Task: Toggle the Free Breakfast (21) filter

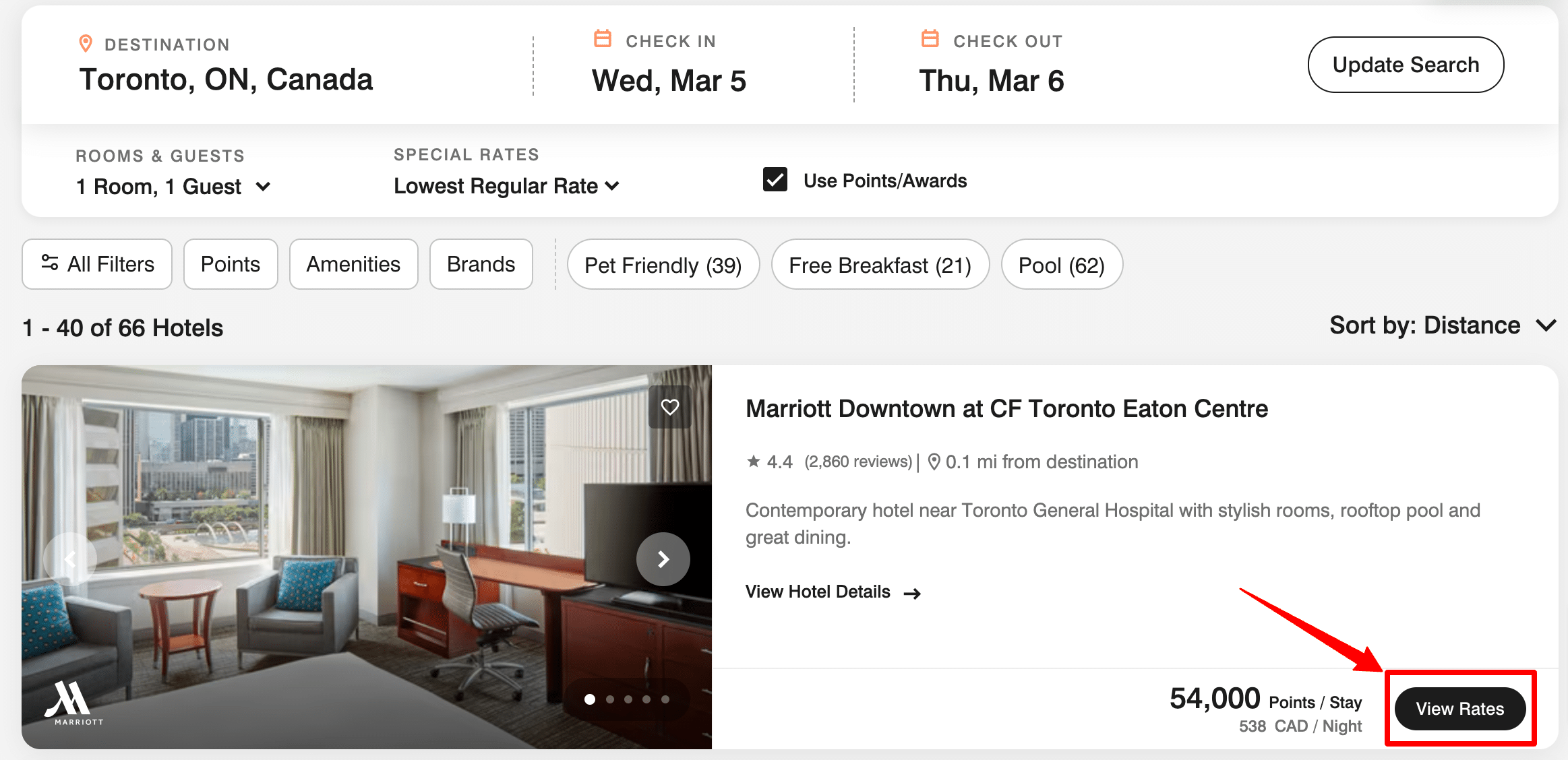Action: click(x=880, y=265)
